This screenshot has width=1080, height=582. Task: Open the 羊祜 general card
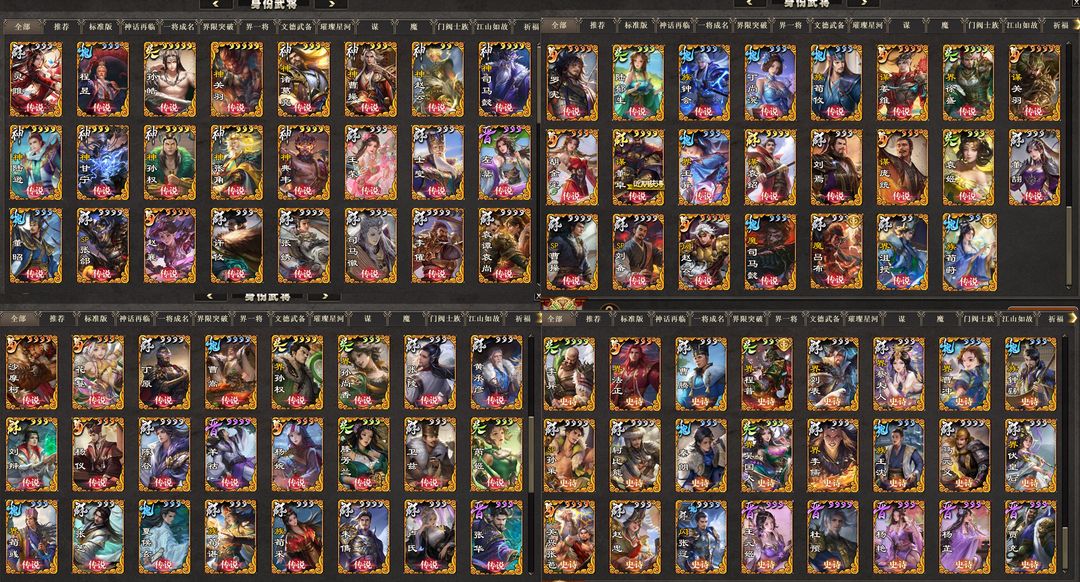click(x=231, y=455)
